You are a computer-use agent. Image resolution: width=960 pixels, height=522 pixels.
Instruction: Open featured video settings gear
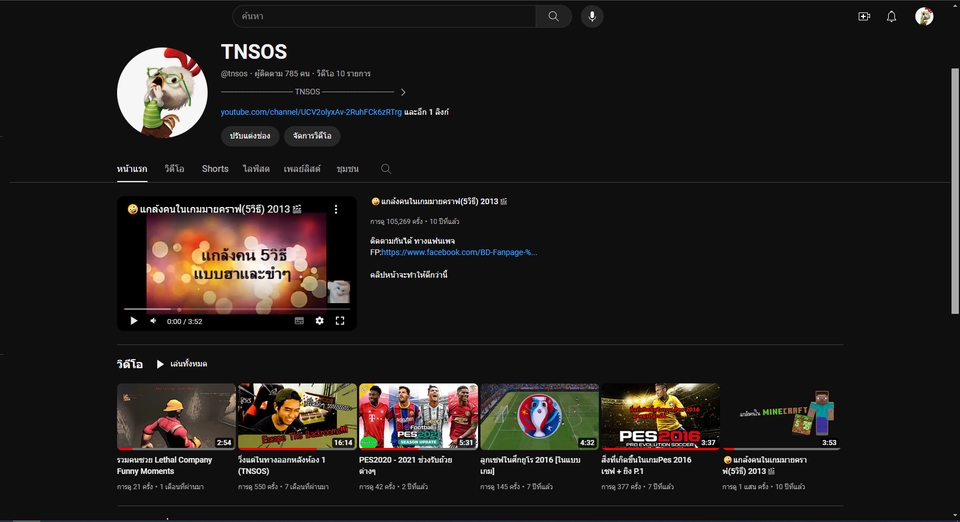pos(320,321)
